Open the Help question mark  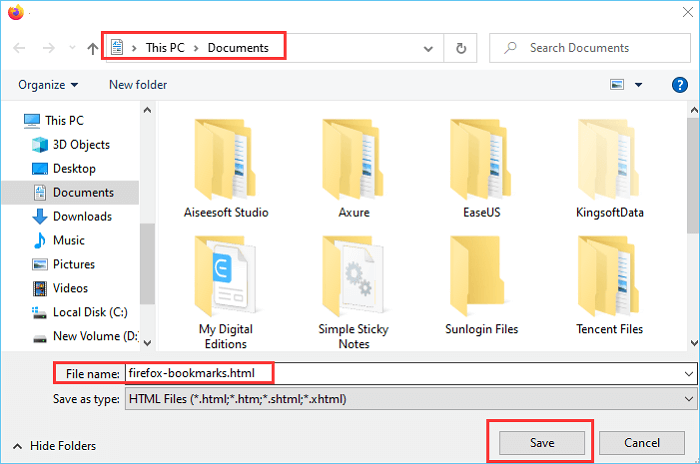[x=679, y=84]
